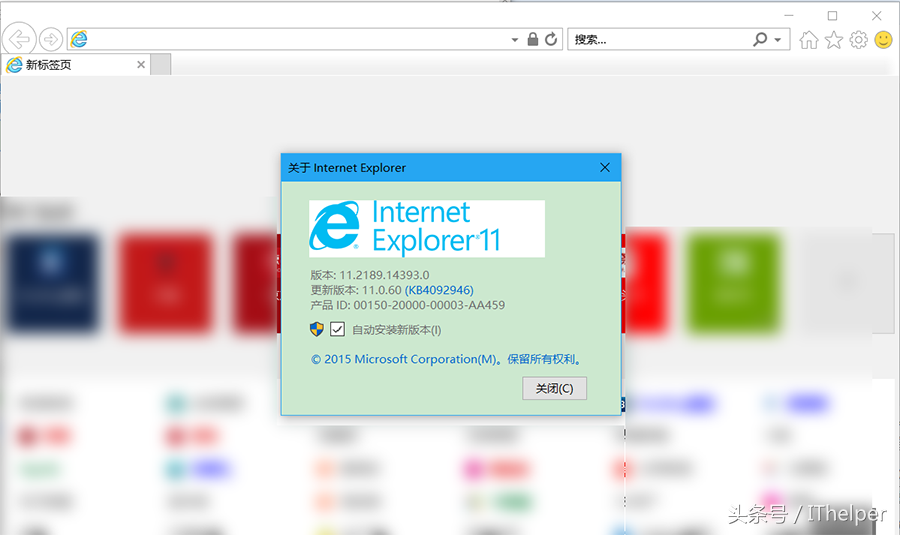Click the security lock icon

tap(533, 39)
